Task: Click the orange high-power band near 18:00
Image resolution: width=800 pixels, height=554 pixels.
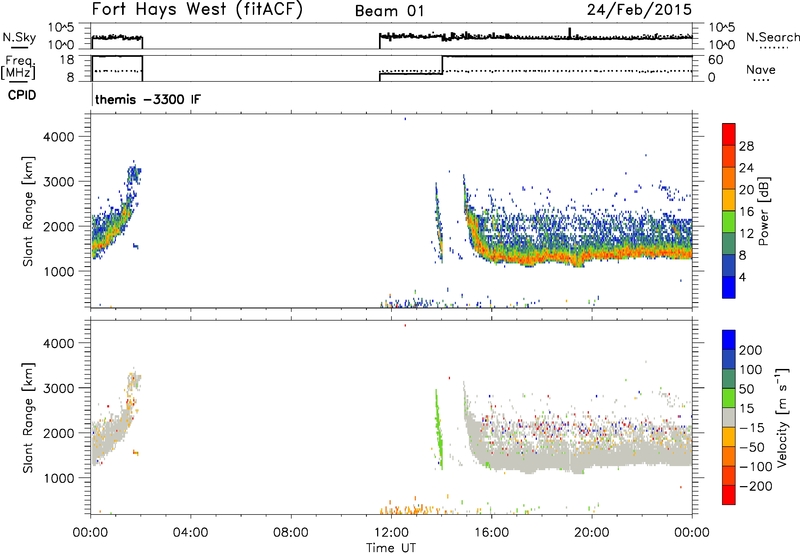Action: [542, 257]
